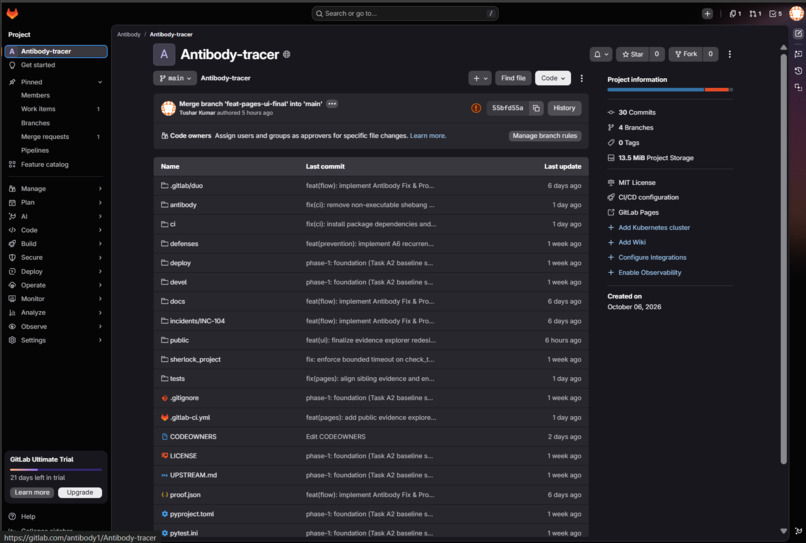
Task: Open the create new plus icon
Action: click(x=707, y=14)
